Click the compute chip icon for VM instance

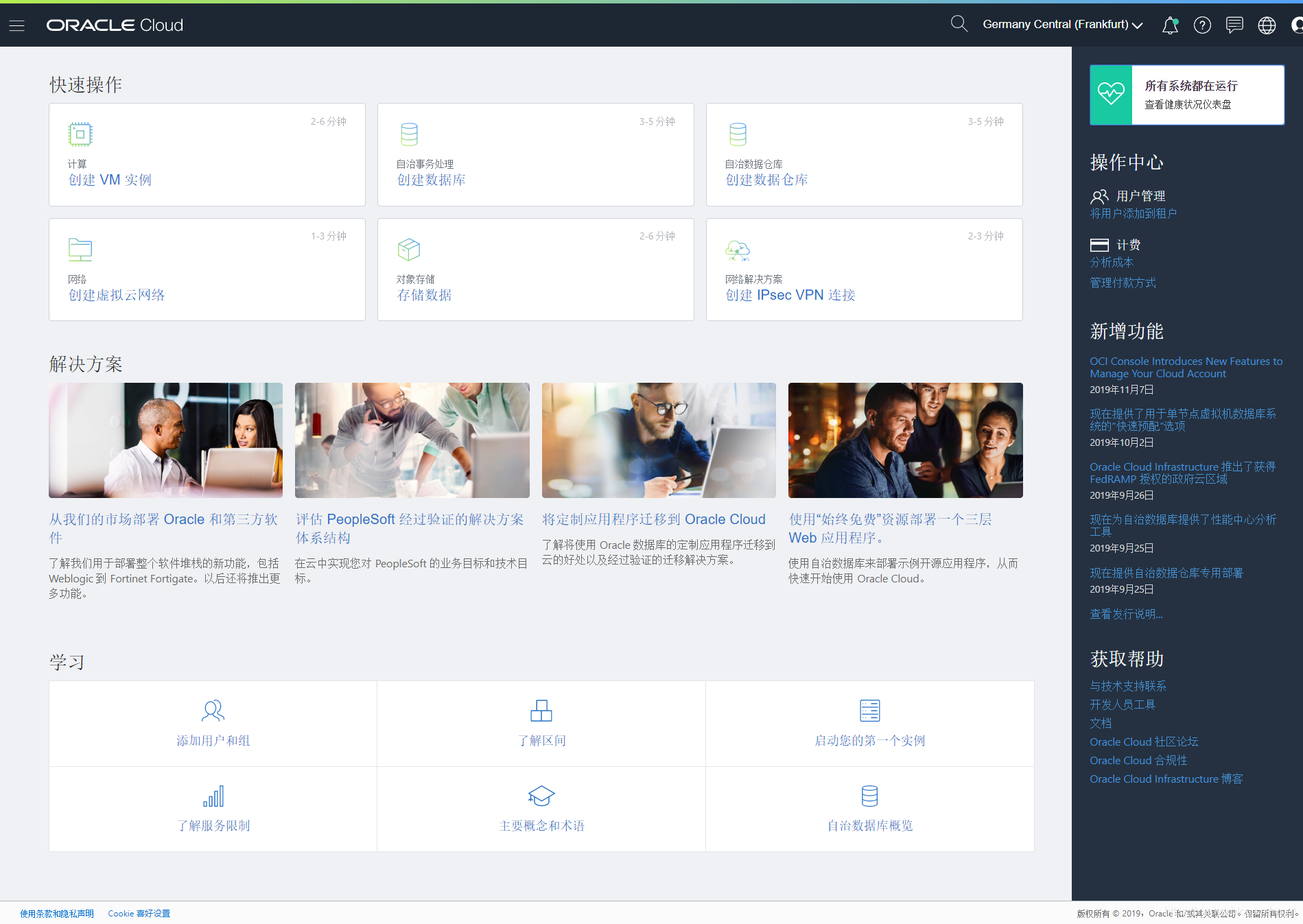pyautogui.click(x=80, y=134)
